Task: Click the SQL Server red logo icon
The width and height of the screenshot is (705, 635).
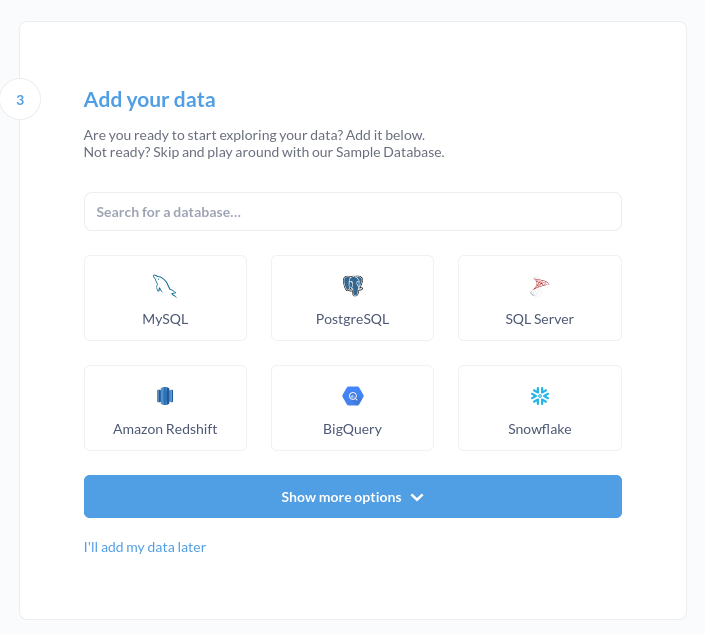Action: 540,286
